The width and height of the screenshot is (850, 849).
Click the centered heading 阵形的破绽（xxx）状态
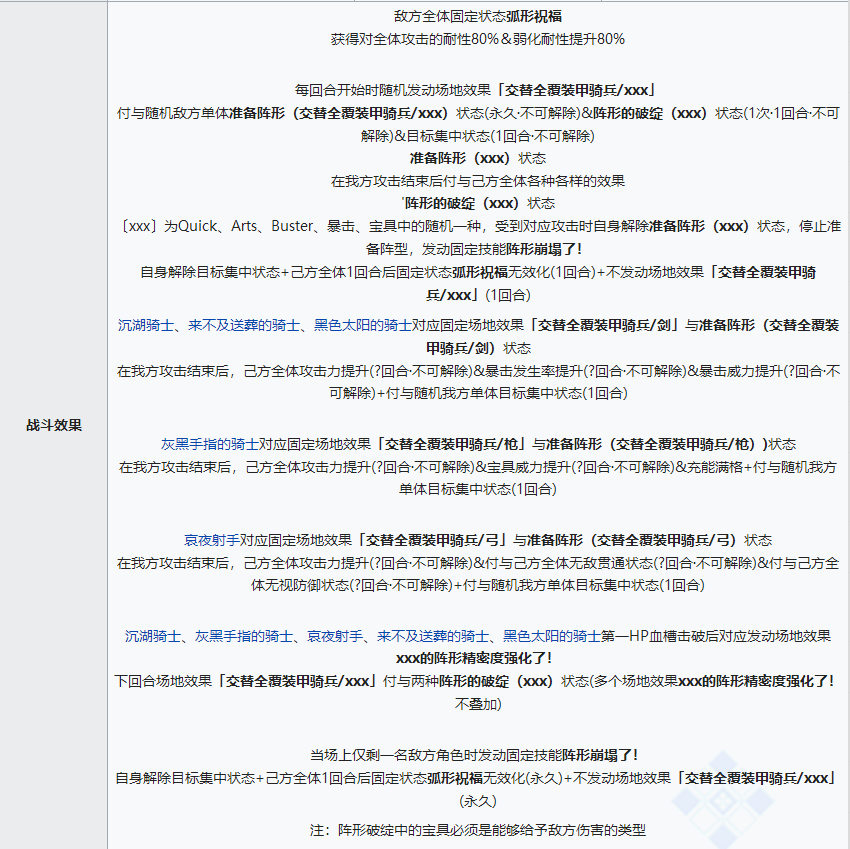click(x=478, y=203)
